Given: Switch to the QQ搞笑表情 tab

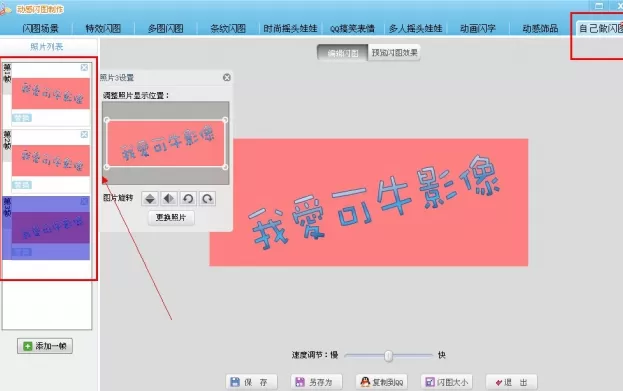Looking at the screenshot, I should pyautogui.click(x=352, y=28).
